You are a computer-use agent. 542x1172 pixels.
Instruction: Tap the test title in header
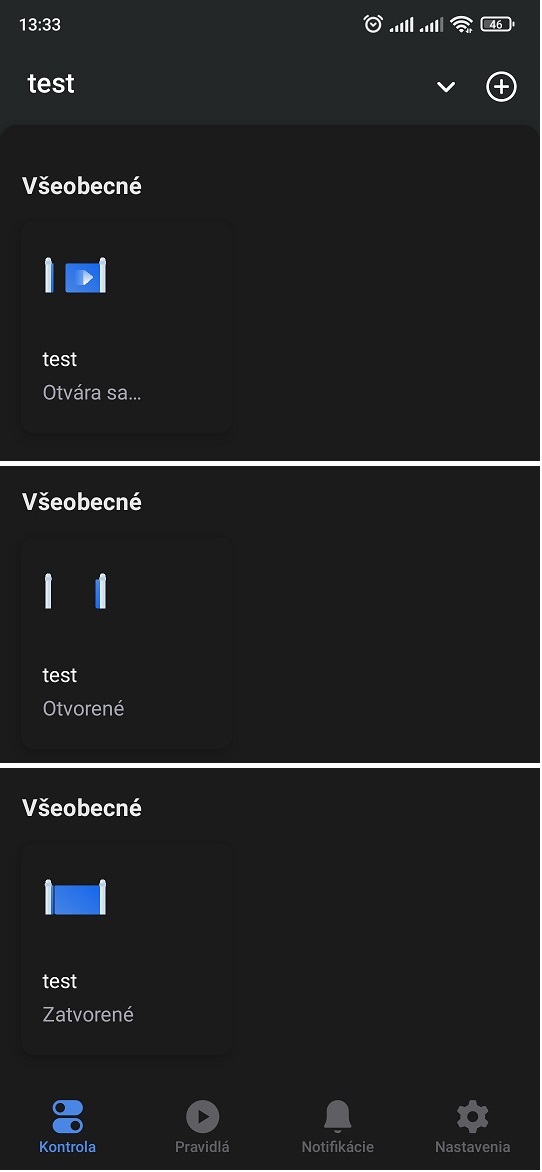[x=51, y=84]
